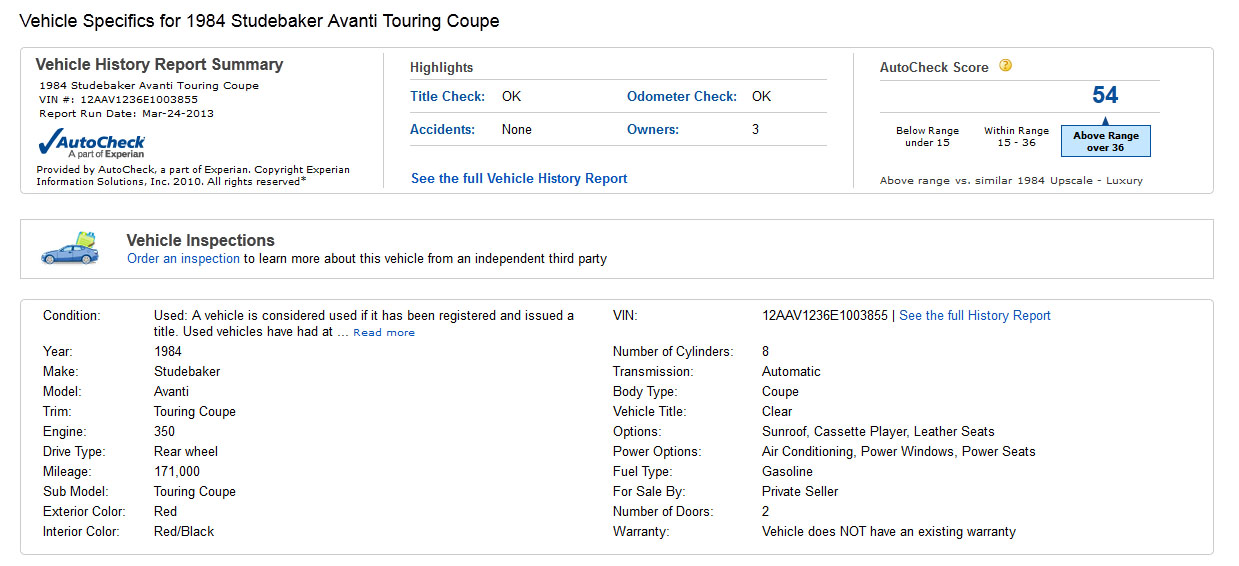1239x566 pixels.
Task: Click the highlighted Above Range over 36 box
Action: click(1105, 141)
